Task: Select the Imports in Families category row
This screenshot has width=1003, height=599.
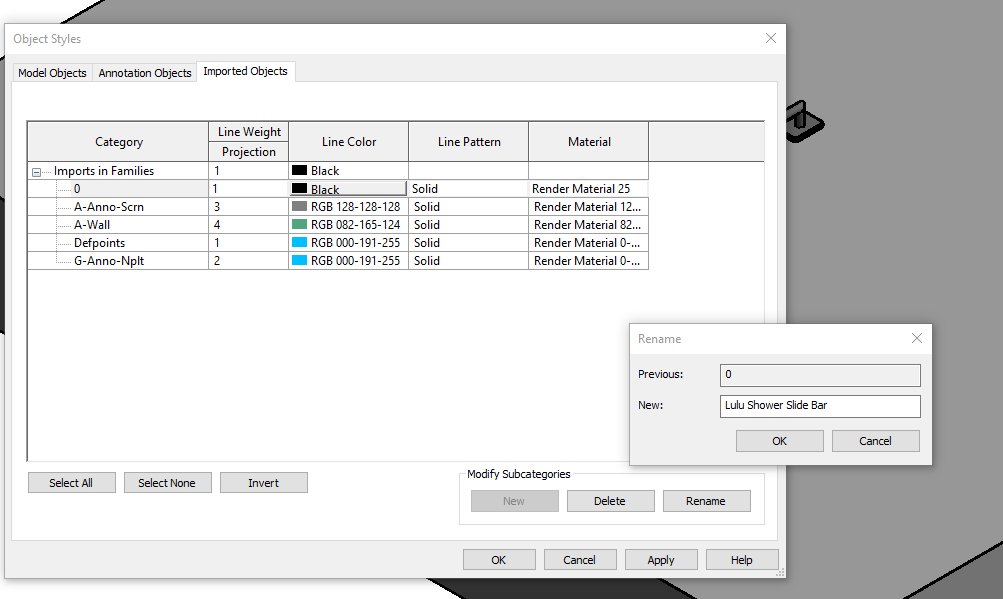Action: click(118, 171)
